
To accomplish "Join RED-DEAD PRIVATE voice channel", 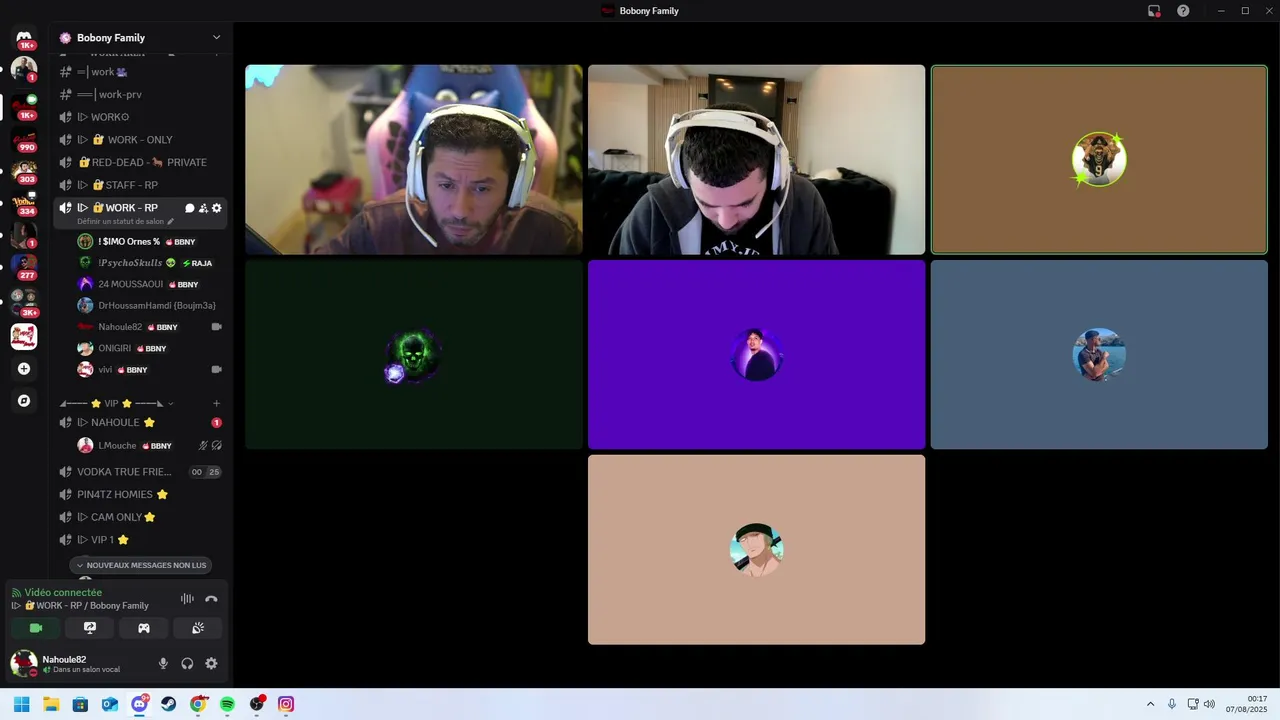I will coord(141,162).
